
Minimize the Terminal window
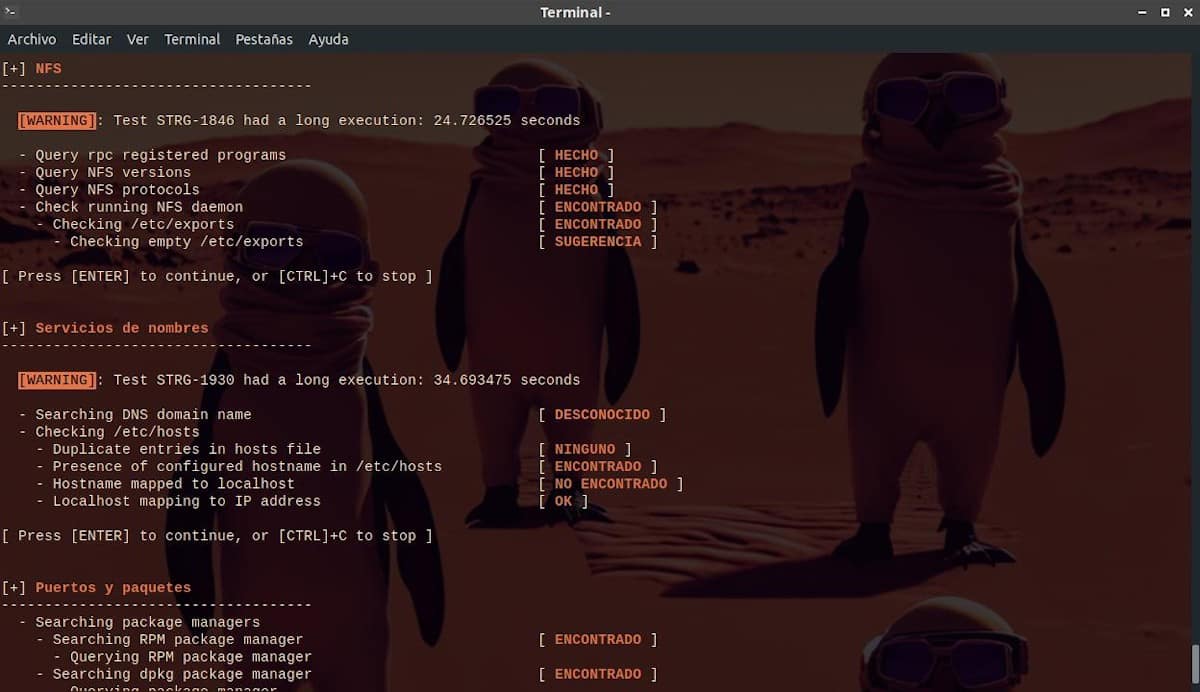coord(1142,12)
